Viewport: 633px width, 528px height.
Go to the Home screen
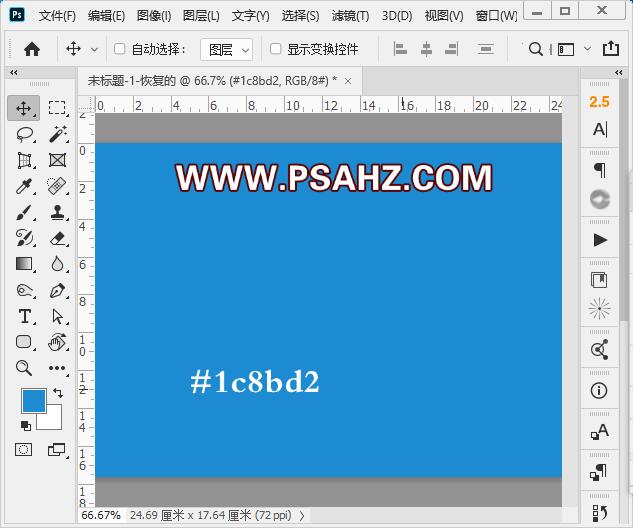32,49
